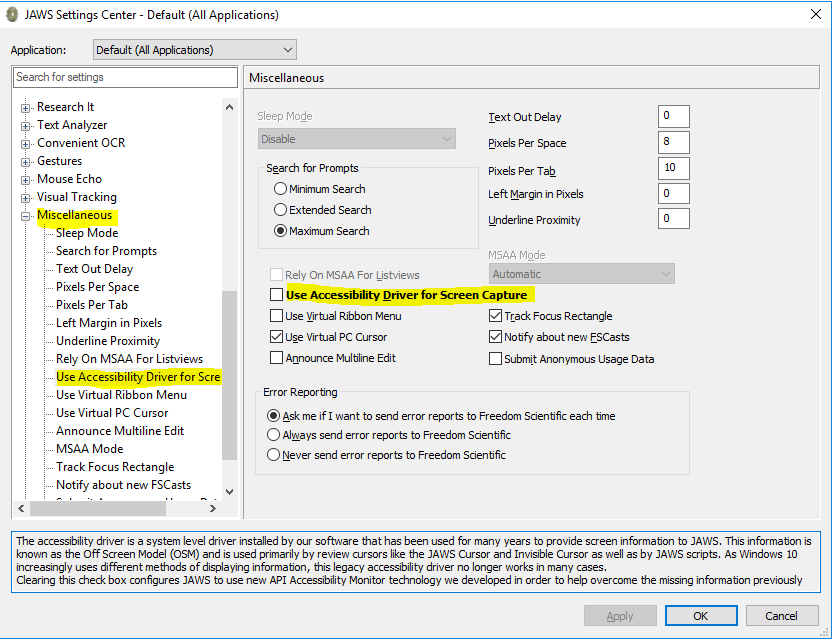
Task: Click Cancel to discard changes
Action: (x=781, y=615)
